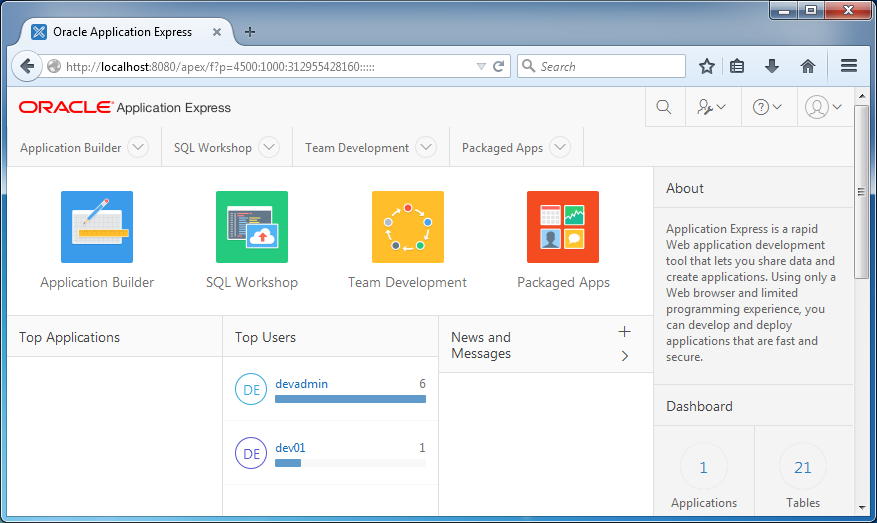The width and height of the screenshot is (877, 523).
Task: Open the Packaged Apps tile icon
Action: pyautogui.click(x=563, y=227)
